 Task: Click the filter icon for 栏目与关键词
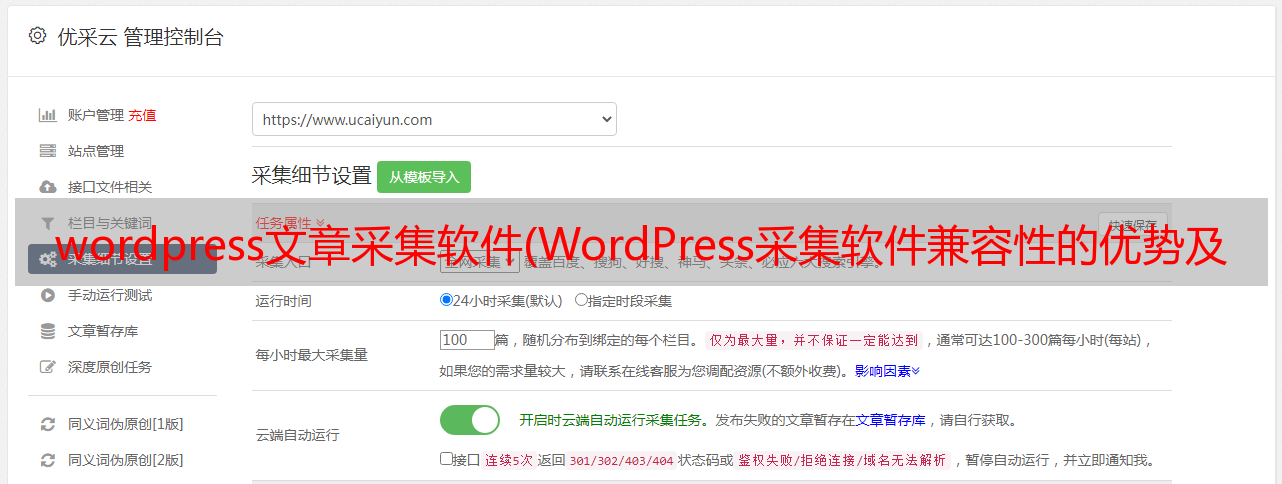(x=47, y=223)
